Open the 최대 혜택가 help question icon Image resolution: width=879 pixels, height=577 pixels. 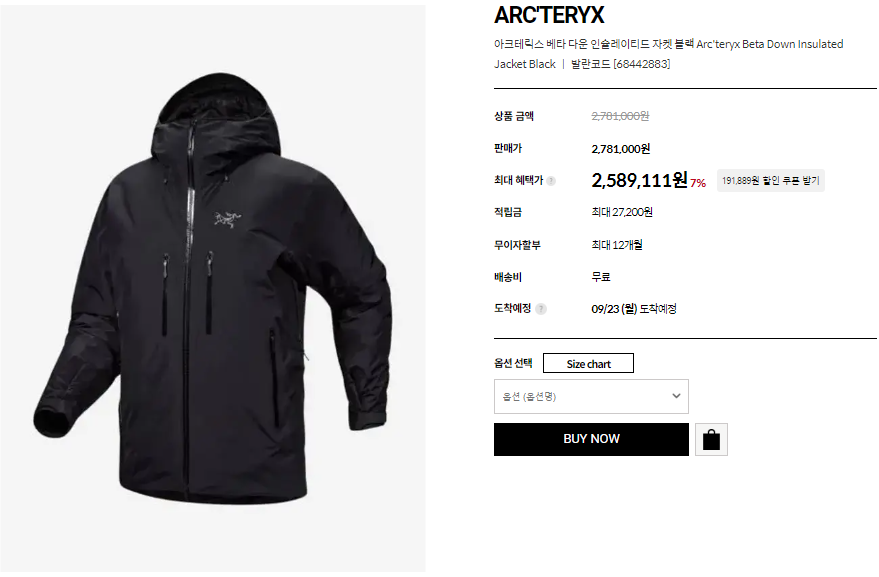[551, 181]
